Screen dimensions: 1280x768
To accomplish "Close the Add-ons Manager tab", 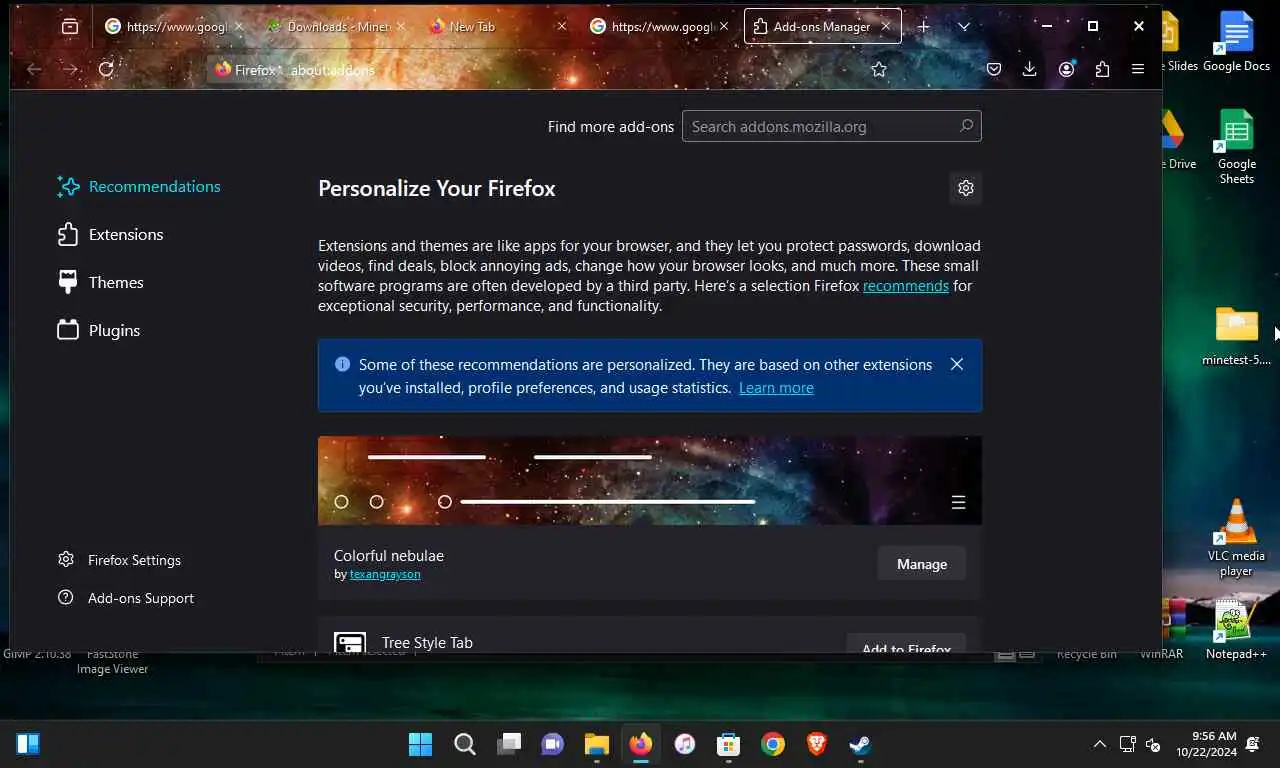I will pos(886,27).
